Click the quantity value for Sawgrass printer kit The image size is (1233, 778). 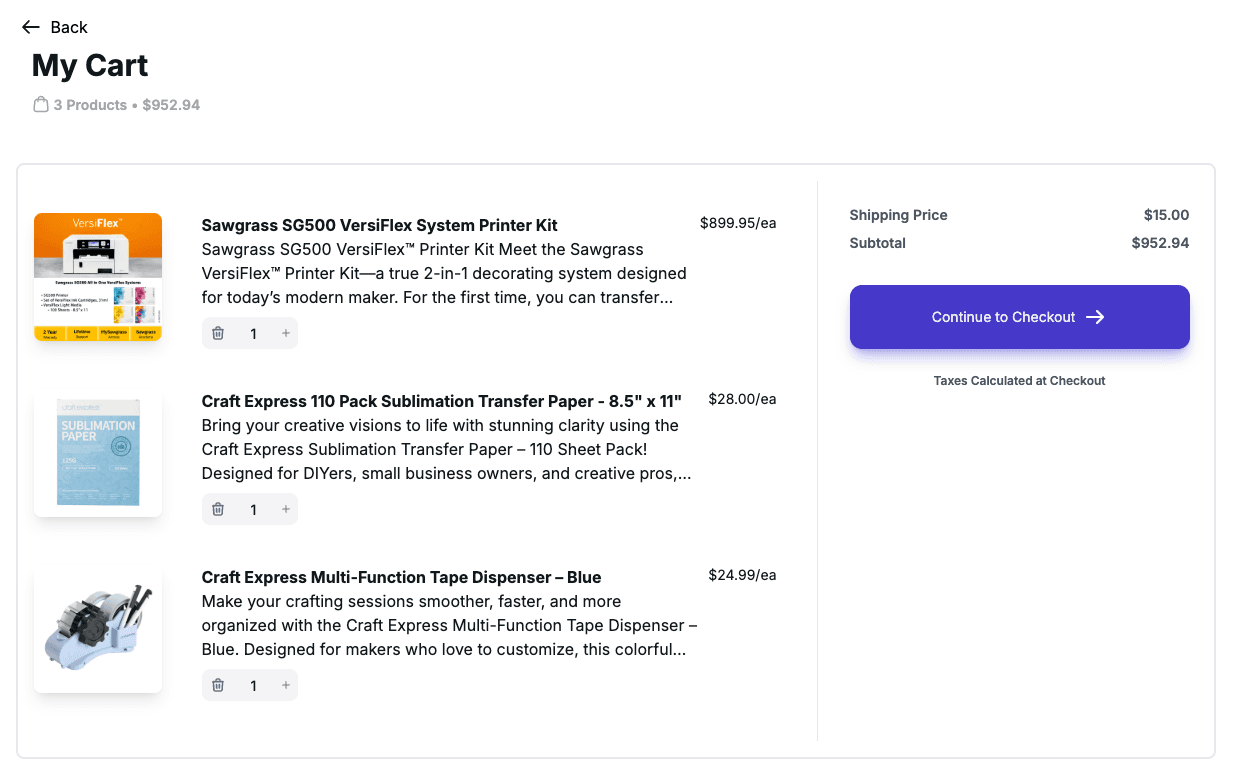pos(253,334)
